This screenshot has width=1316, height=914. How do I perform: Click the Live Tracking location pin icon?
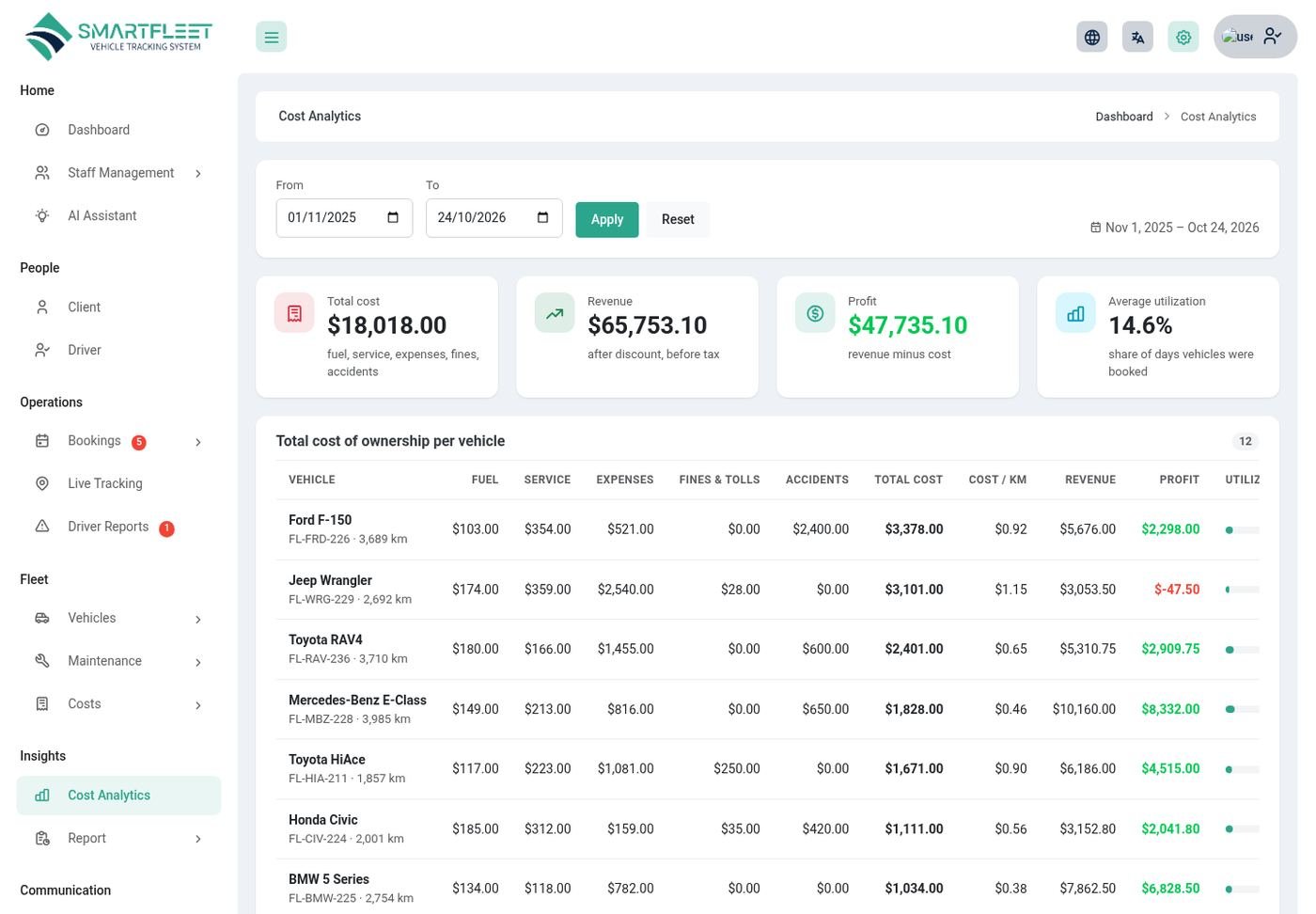(42, 483)
